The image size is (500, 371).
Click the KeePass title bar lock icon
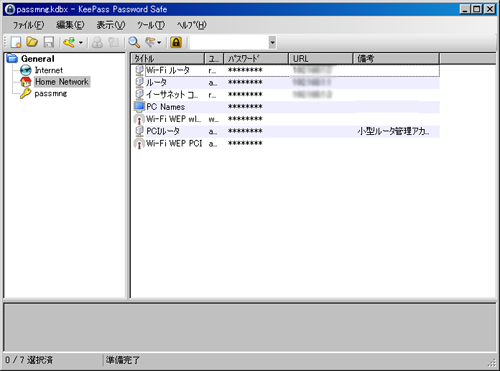tap(10, 9)
